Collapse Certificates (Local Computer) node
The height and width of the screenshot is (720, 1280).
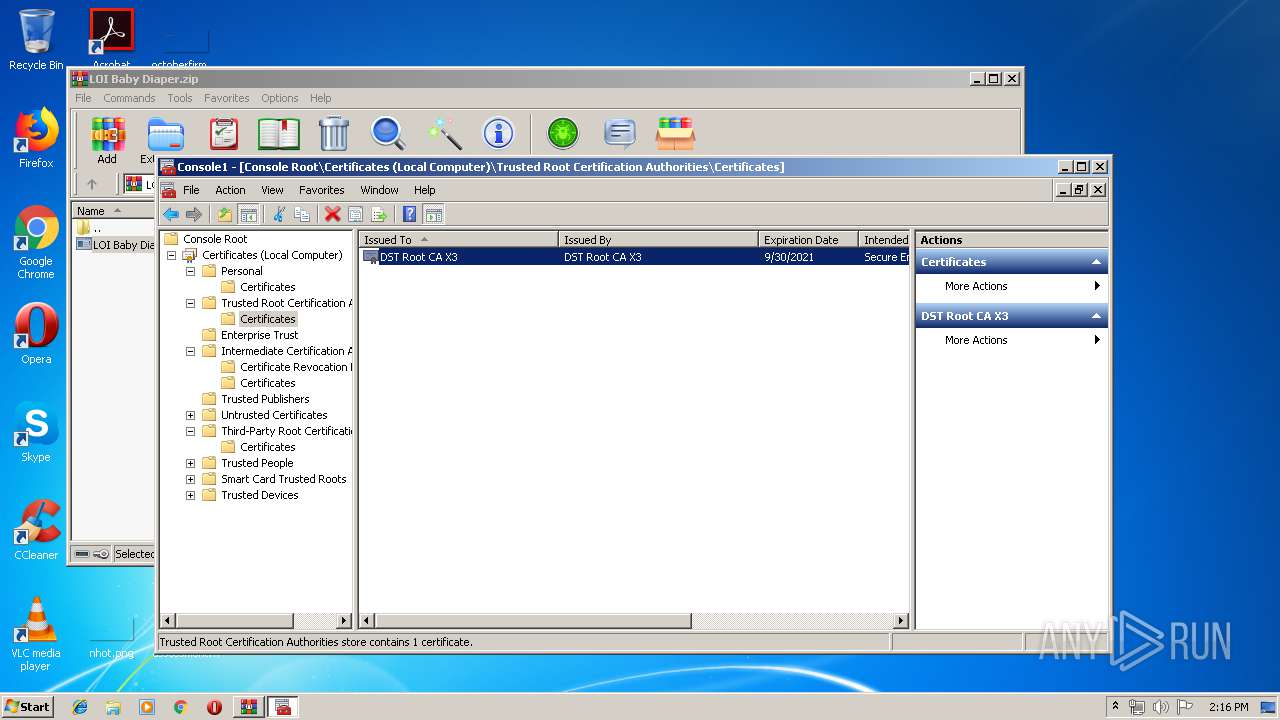[x=171, y=255]
